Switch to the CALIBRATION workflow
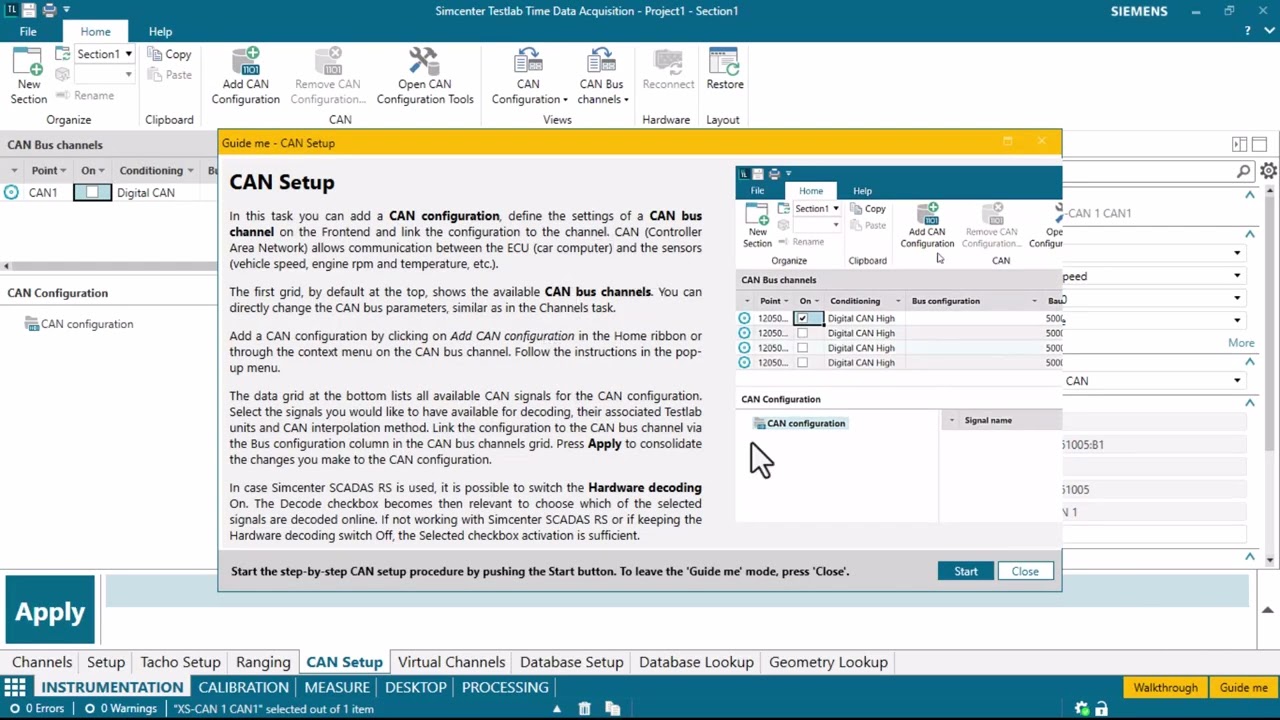This screenshot has width=1280, height=720. point(243,687)
